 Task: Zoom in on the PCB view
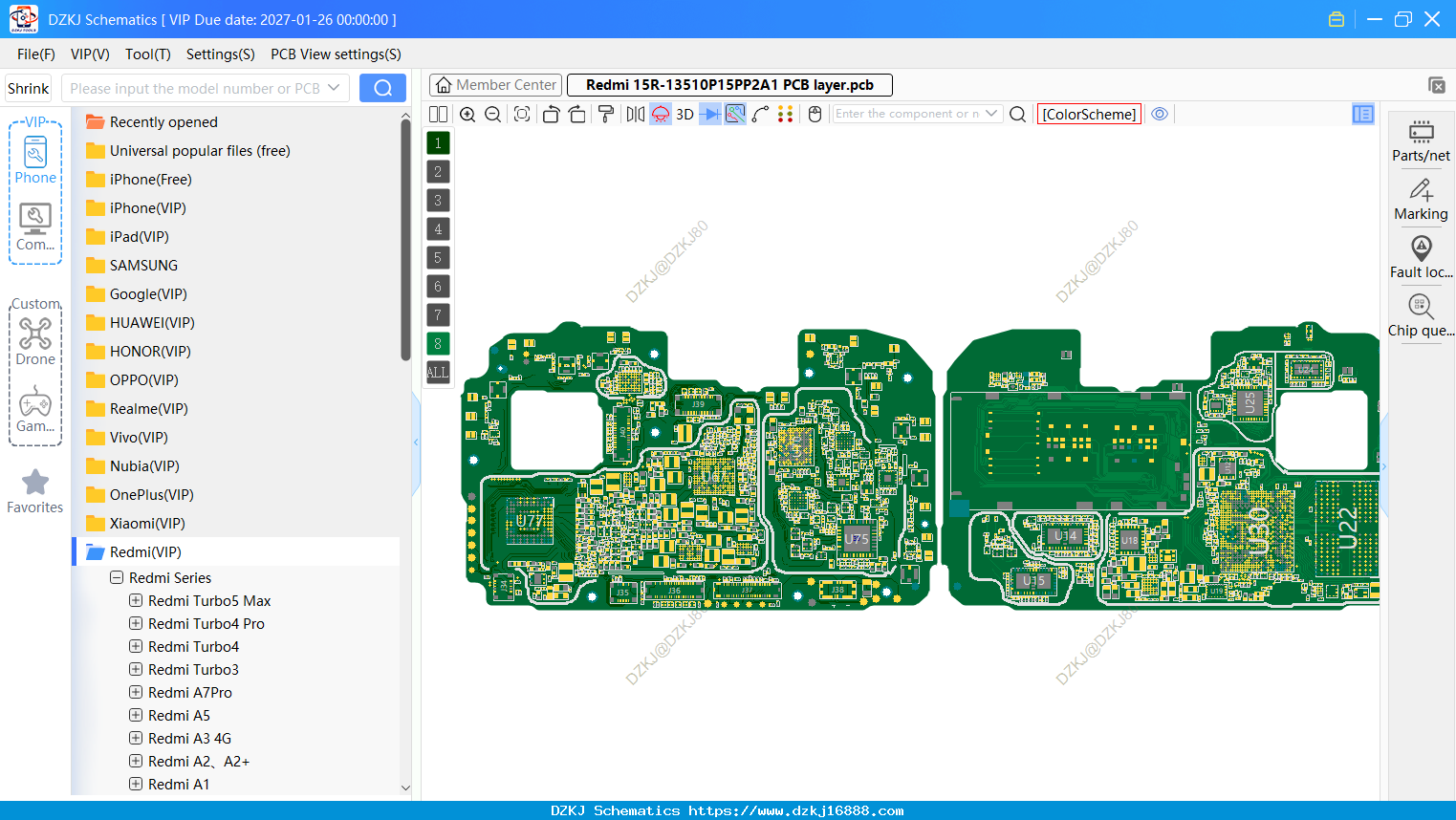click(x=467, y=114)
